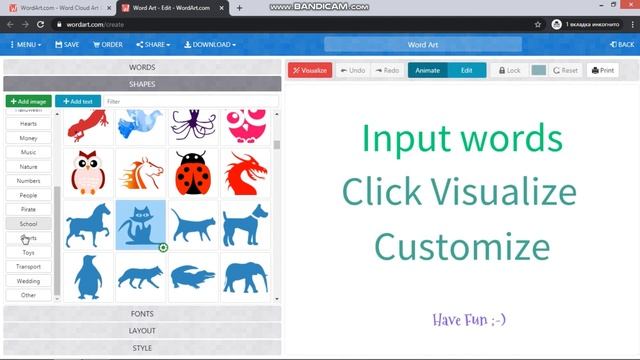Select the Pirate shape category

click(29, 209)
